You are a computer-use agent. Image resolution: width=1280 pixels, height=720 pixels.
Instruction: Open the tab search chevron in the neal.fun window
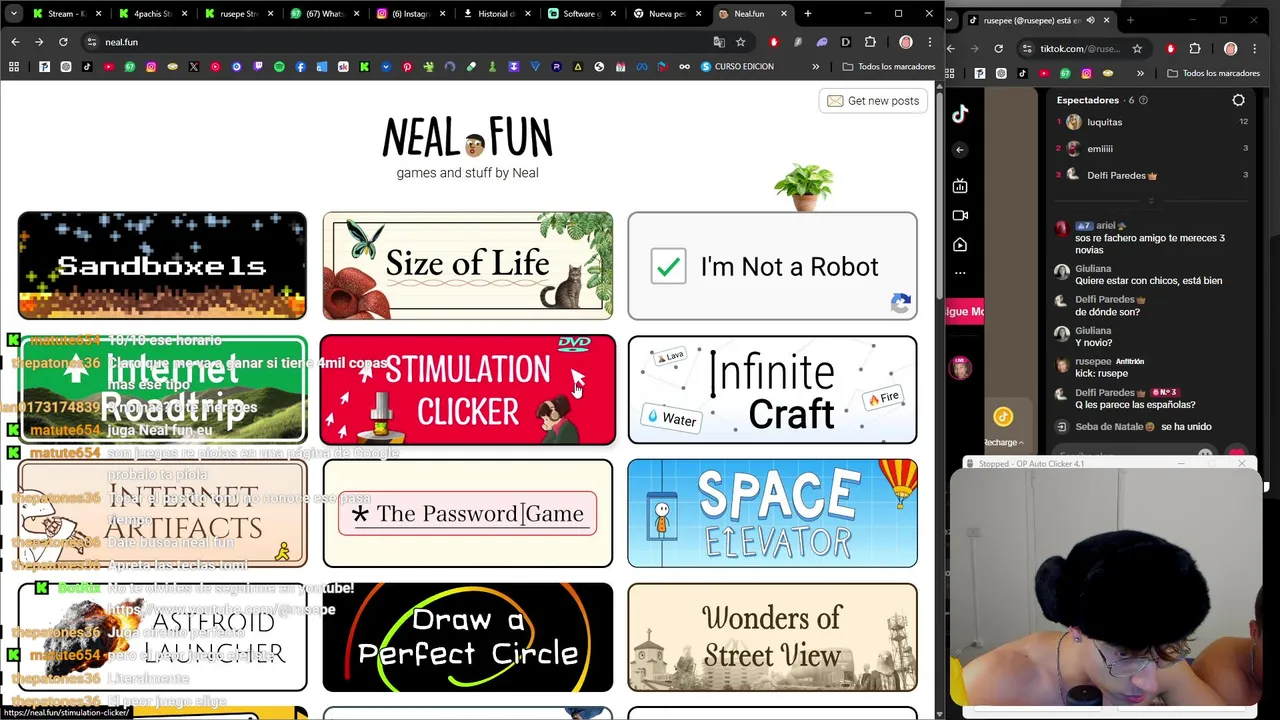tap(14, 14)
